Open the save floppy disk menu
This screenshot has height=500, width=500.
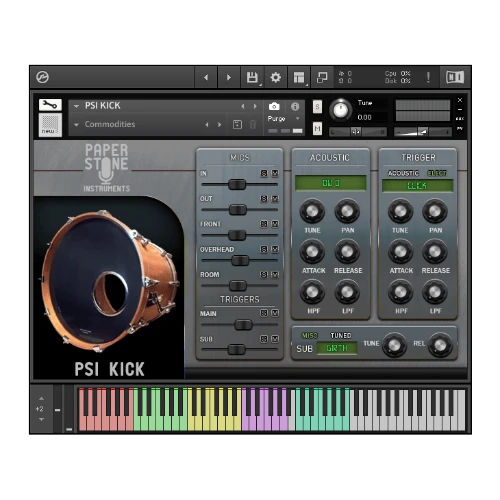coord(252,77)
